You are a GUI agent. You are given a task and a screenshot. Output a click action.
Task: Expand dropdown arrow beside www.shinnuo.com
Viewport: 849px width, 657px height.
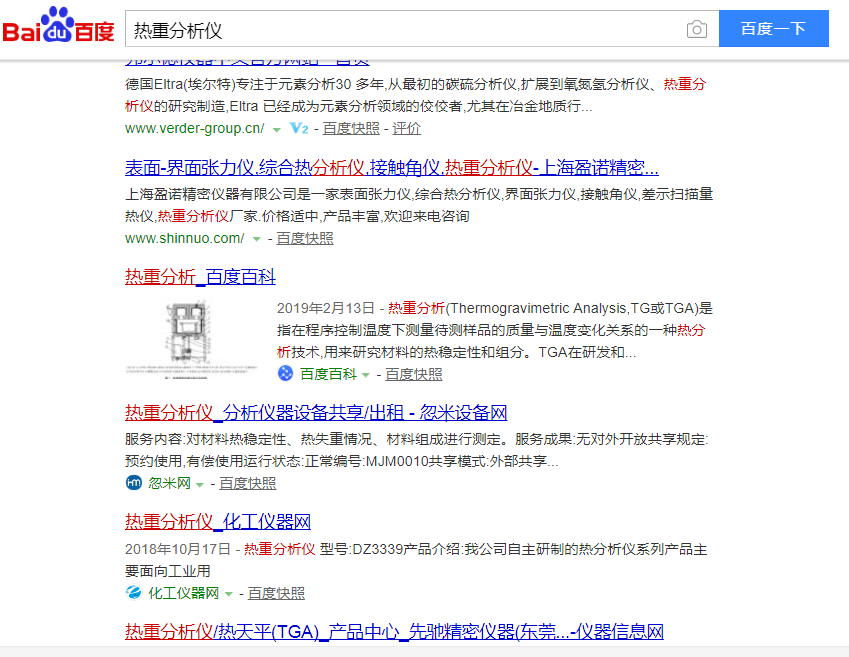257,239
